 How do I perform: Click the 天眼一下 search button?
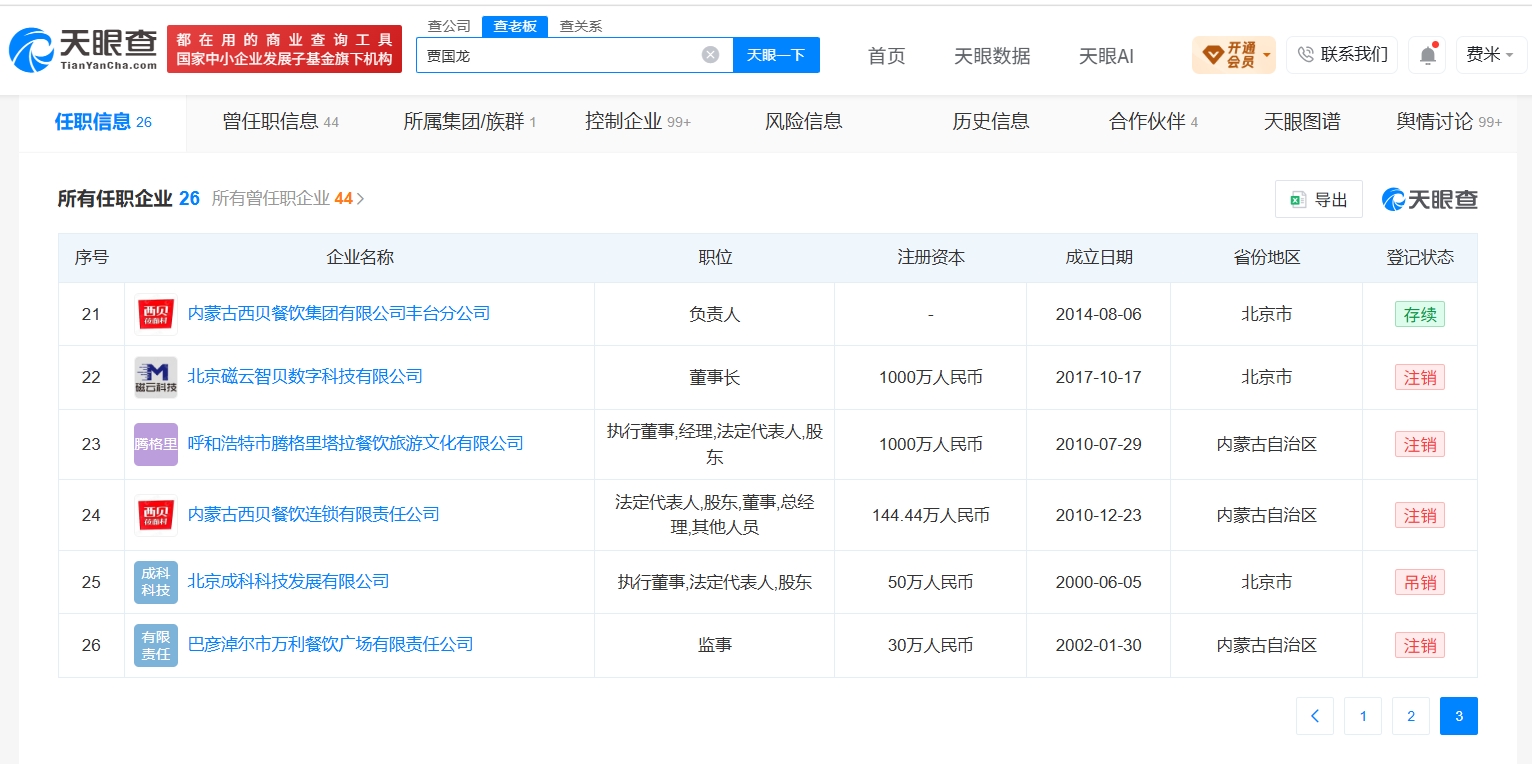click(x=776, y=55)
